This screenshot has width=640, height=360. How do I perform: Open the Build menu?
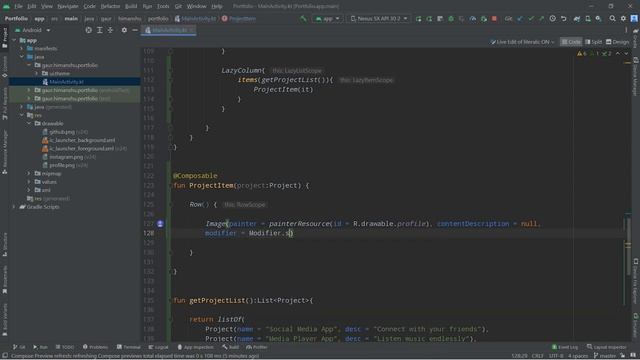click(x=131, y=6)
